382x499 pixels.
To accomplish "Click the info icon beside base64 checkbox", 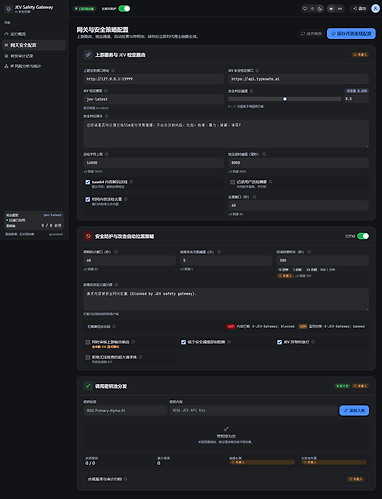I will (131, 182).
